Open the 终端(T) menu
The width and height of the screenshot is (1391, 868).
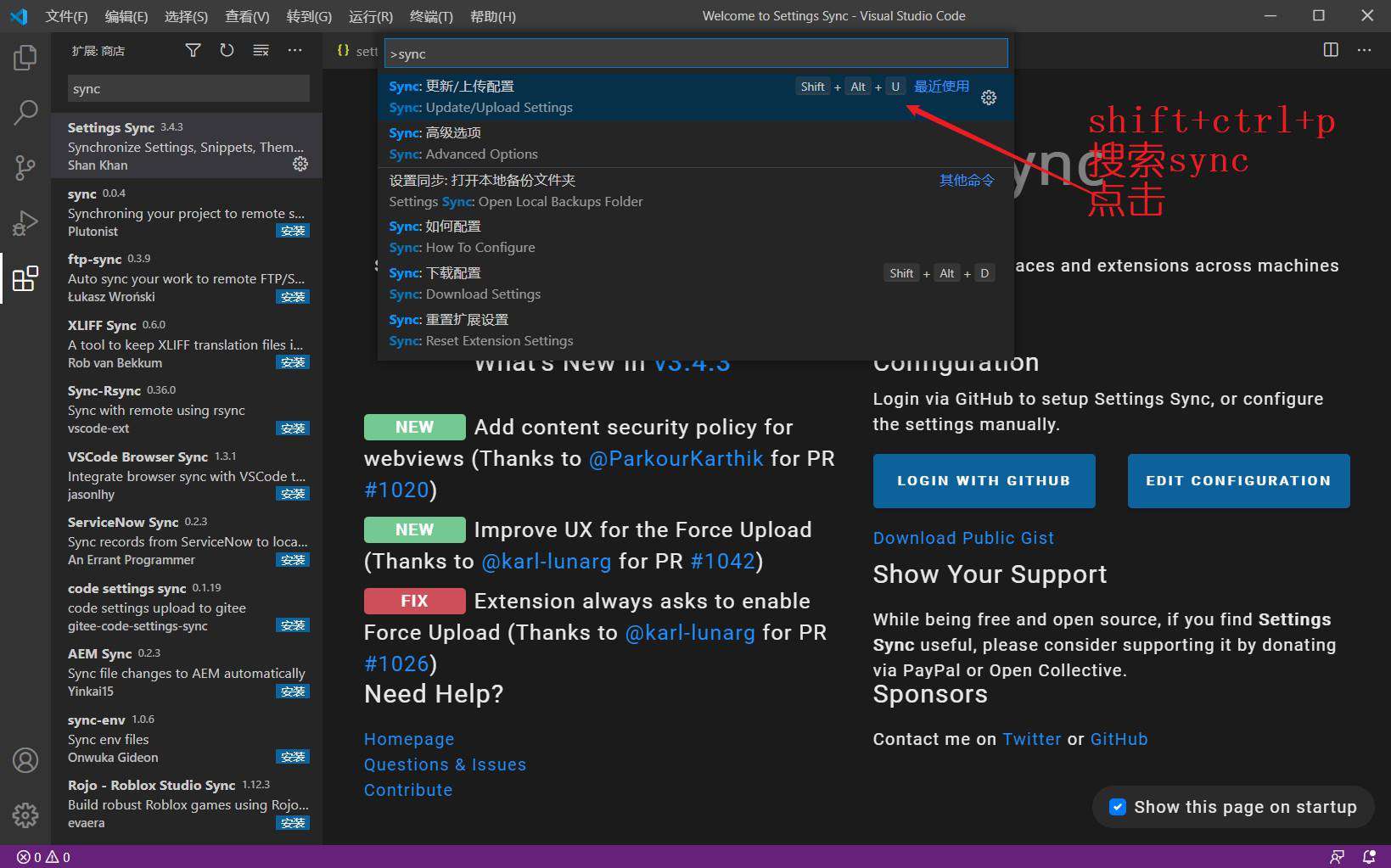pyautogui.click(x=431, y=16)
